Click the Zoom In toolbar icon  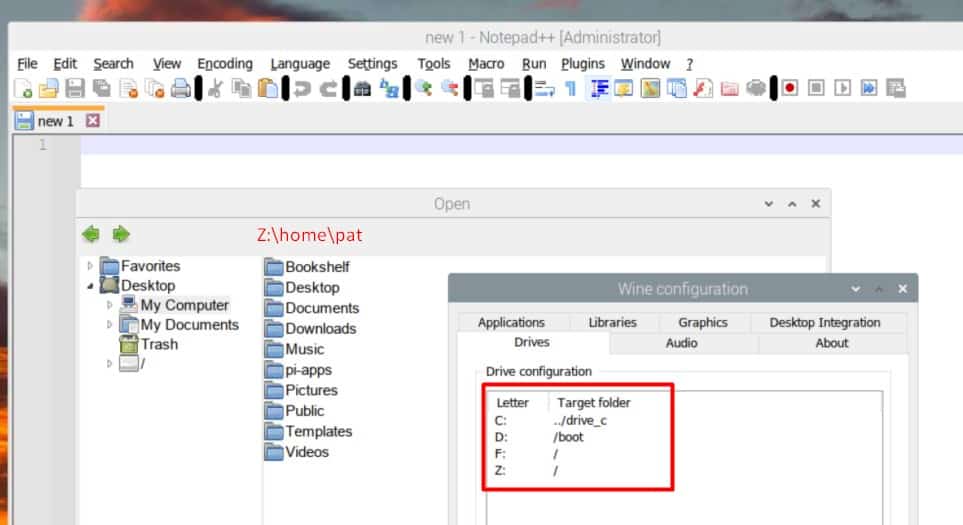[423, 88]
